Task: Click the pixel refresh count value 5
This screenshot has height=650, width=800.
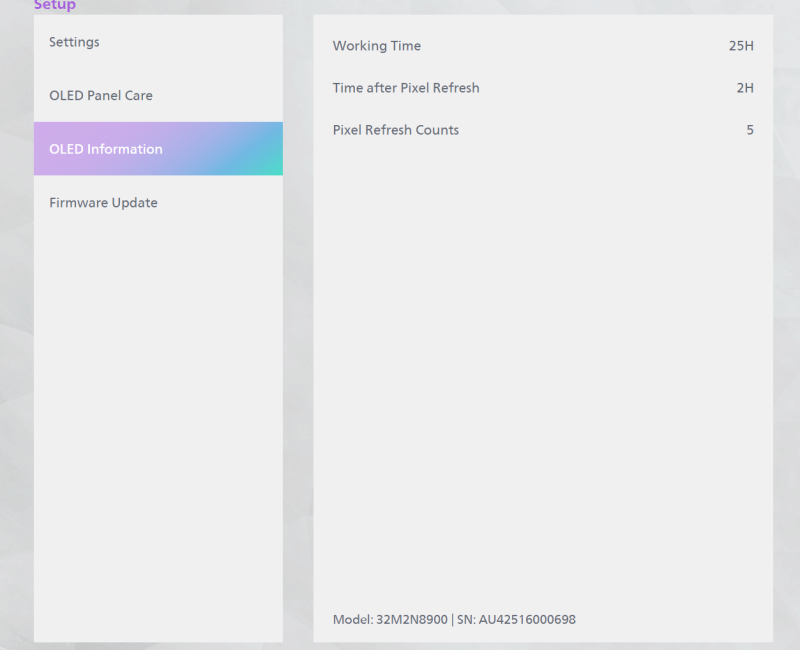Action: [x=750, y=130]
